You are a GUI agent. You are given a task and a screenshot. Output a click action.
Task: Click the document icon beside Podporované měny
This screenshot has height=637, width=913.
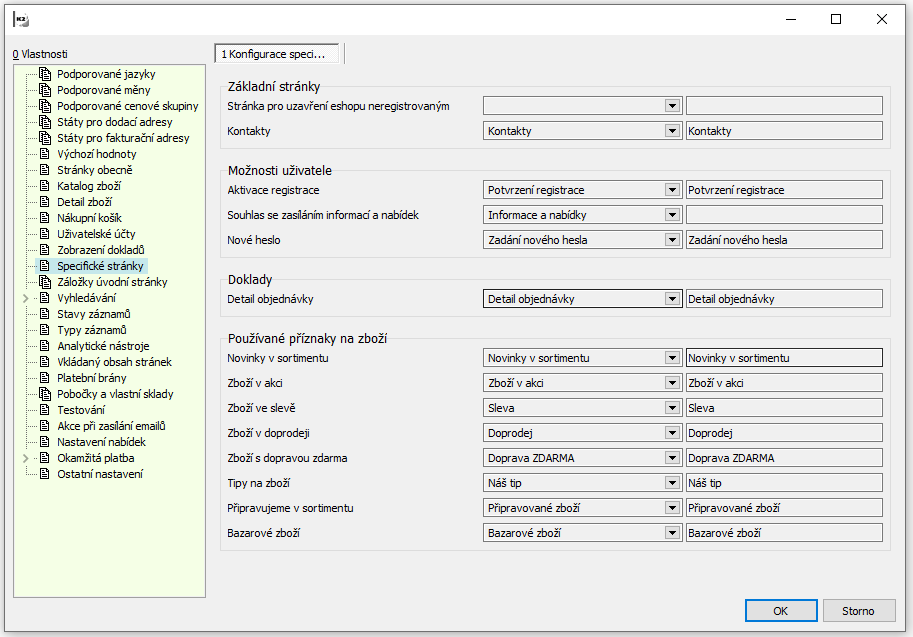(x=45, y=90)
